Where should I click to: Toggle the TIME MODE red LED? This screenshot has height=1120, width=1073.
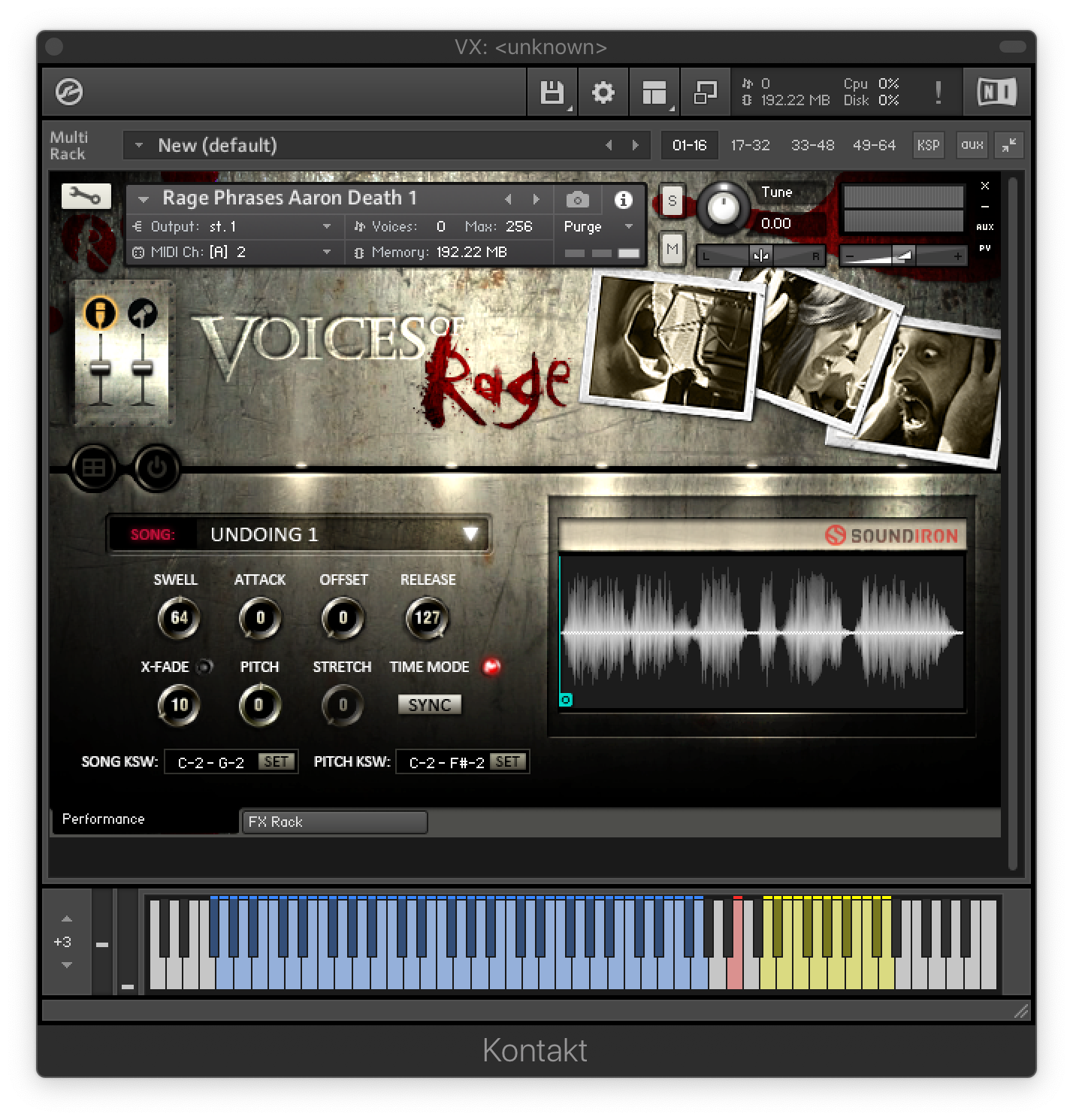491,667
